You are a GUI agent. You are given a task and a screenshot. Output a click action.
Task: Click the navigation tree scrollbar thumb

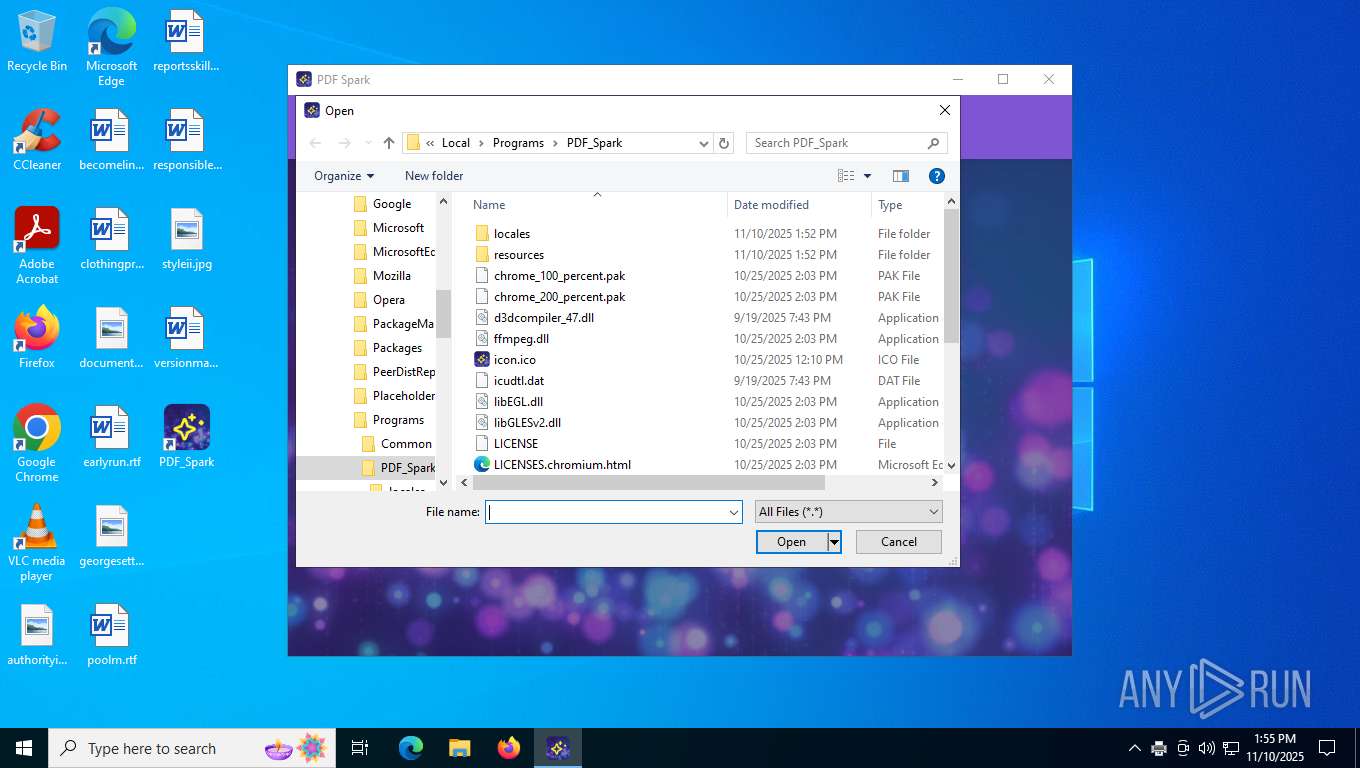444,314
